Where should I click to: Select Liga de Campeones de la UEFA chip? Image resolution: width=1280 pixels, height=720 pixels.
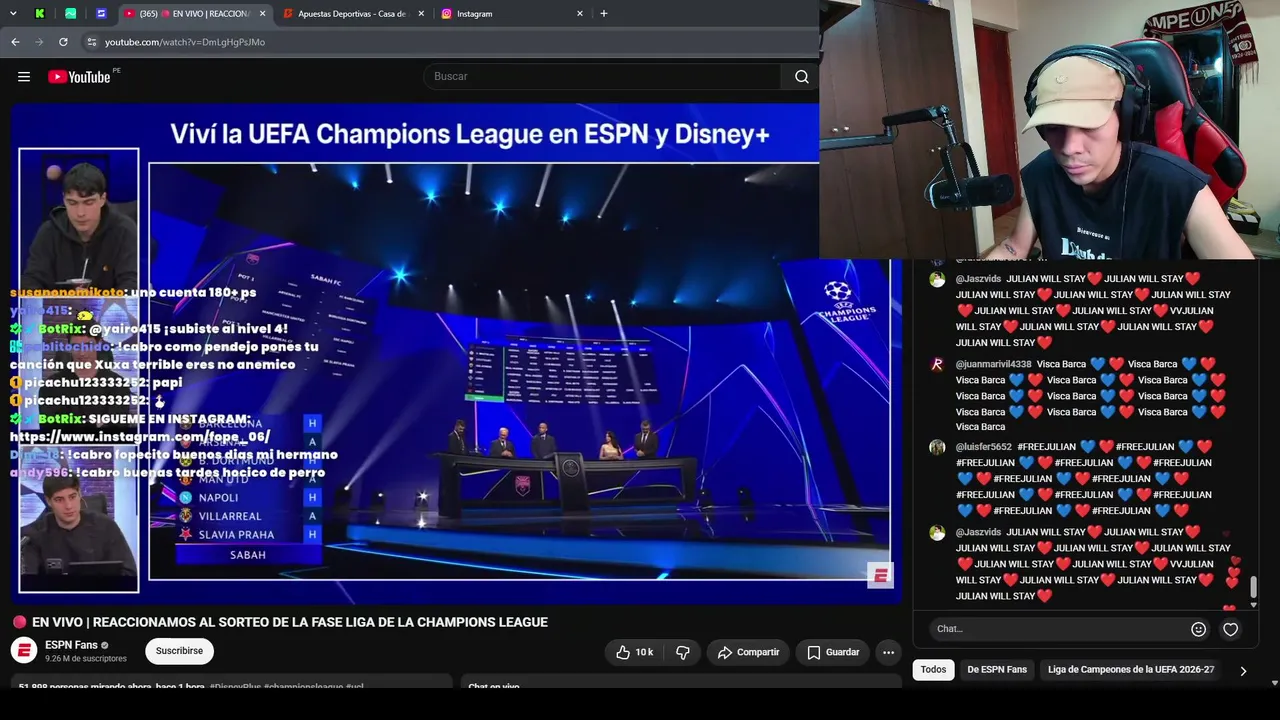coord(1131,670)
